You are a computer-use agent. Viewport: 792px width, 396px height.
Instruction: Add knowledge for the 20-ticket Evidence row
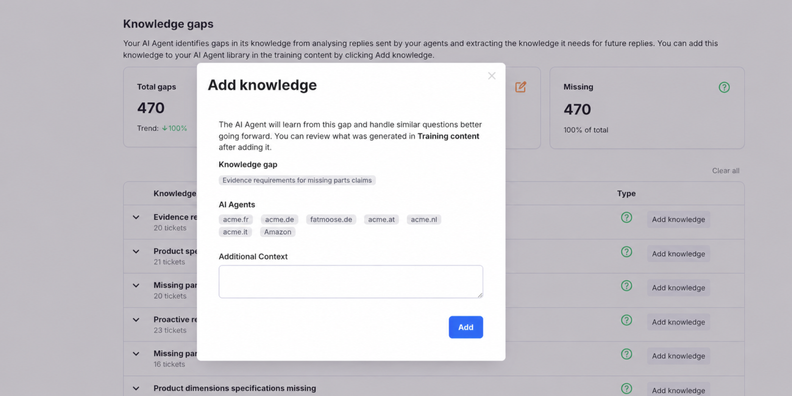click(x=678, y=220)
